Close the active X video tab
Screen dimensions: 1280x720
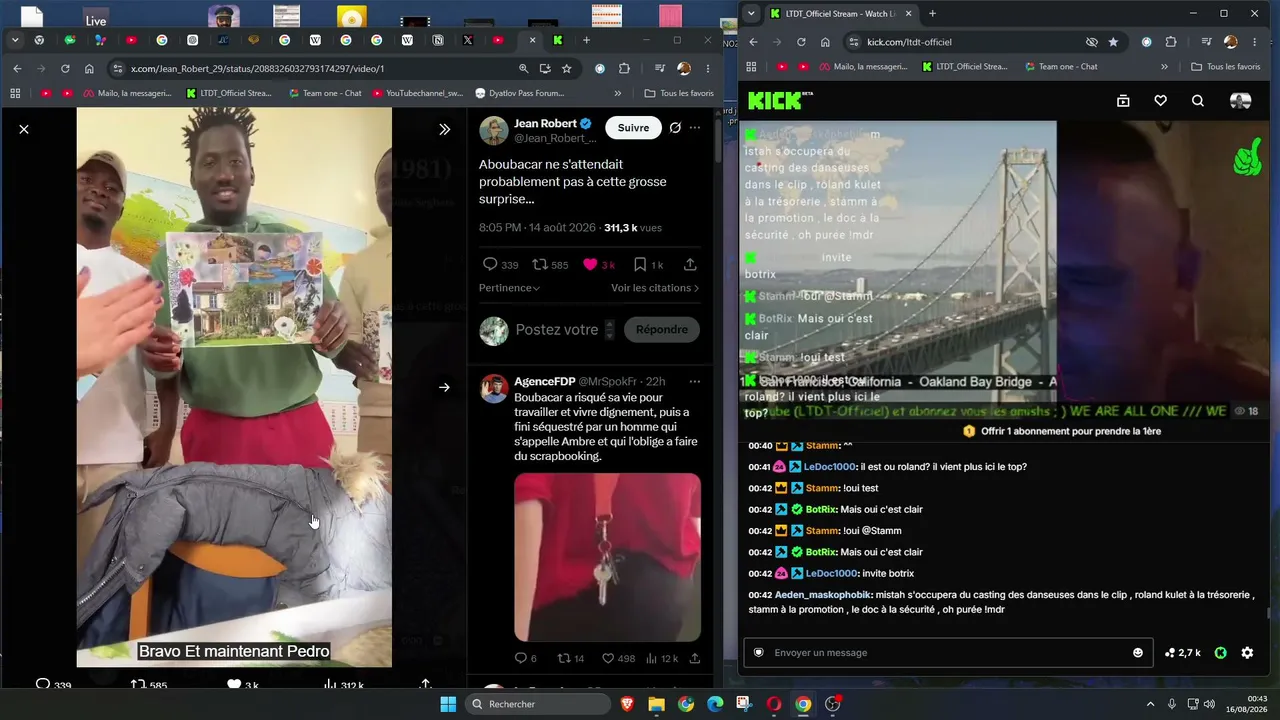pos(532,40)
